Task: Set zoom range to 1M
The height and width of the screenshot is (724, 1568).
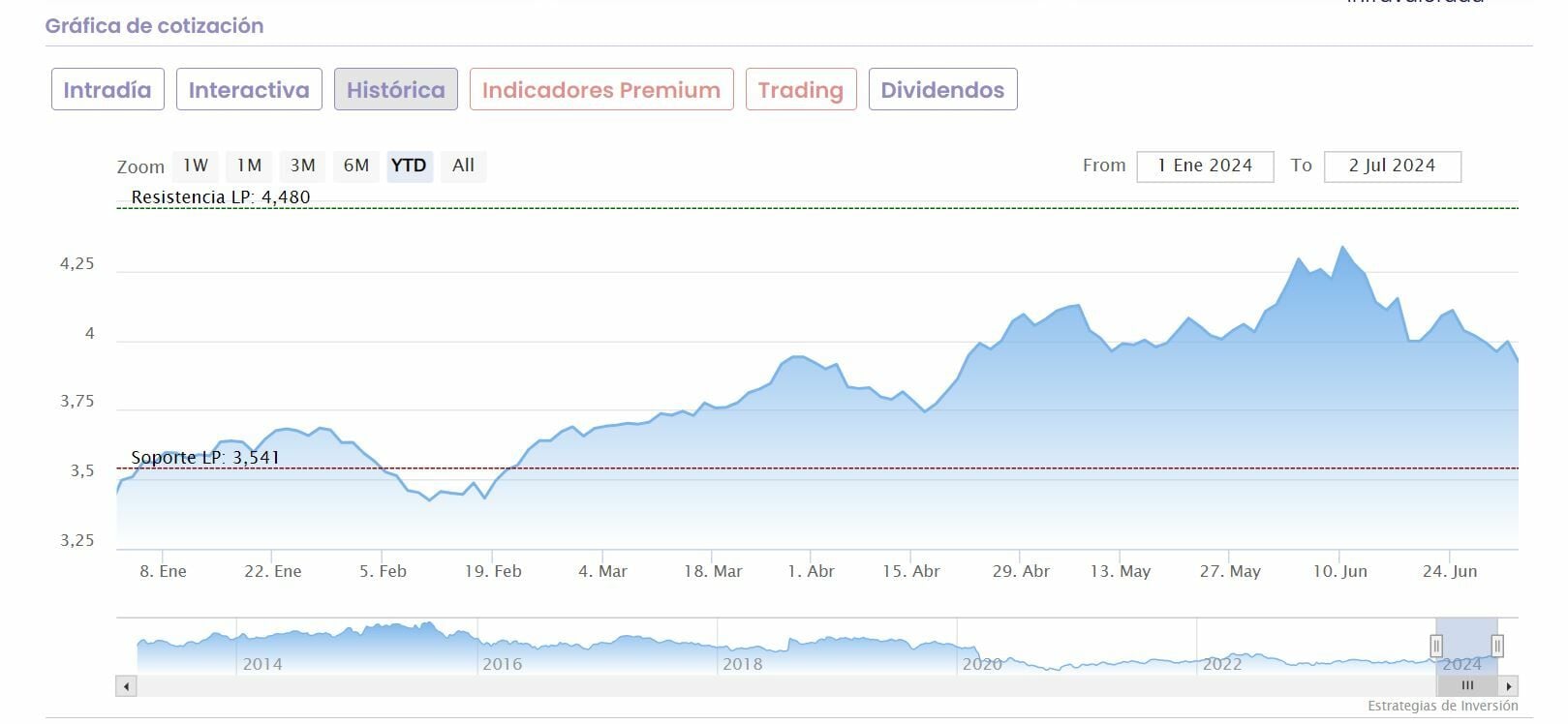Action: coord(250,166)
